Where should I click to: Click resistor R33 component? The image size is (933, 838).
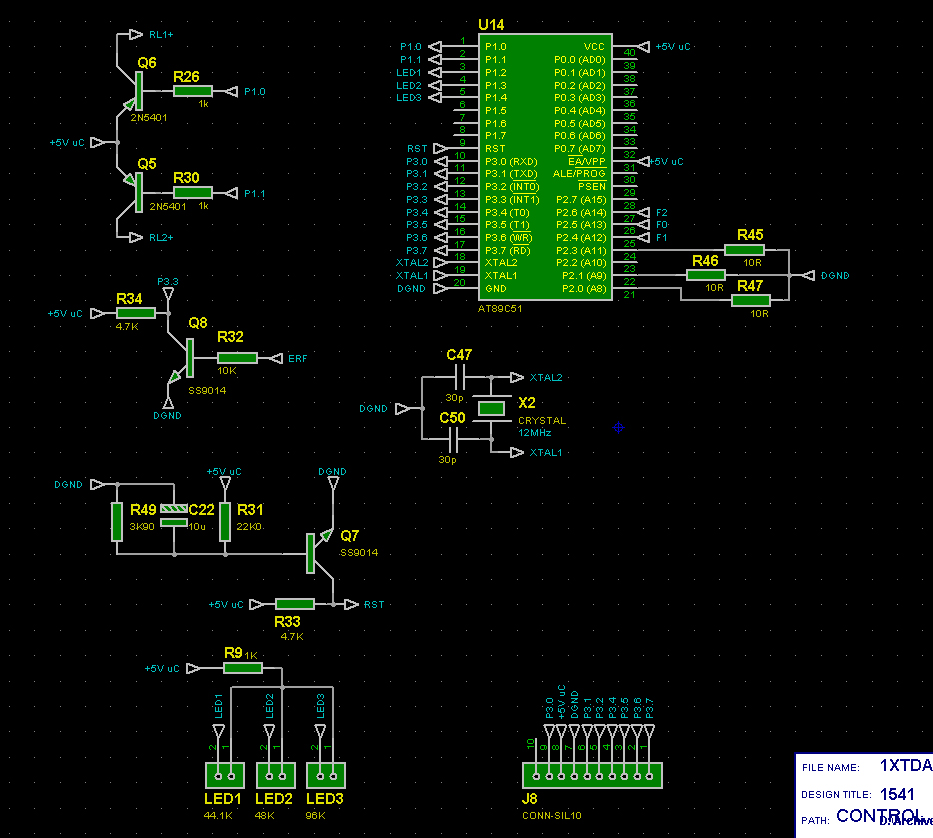tap(295, 604)
